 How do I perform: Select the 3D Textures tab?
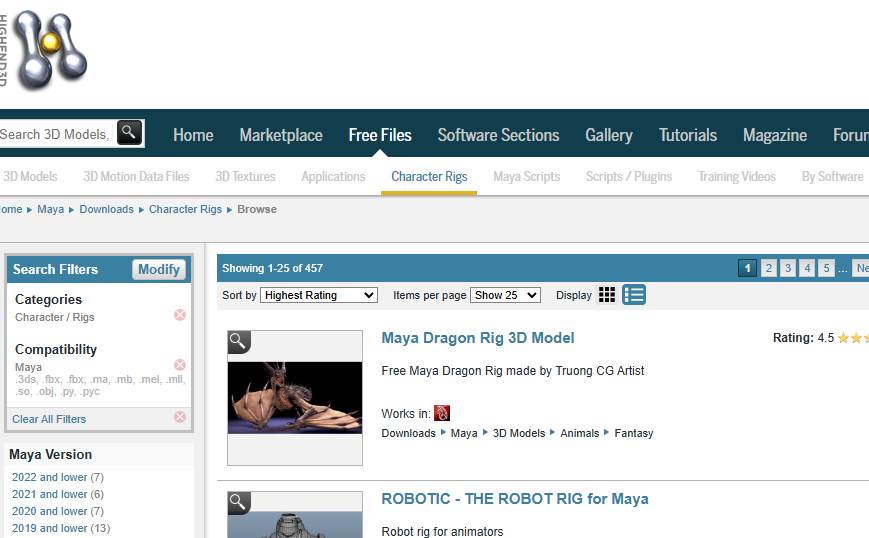point(245,177)
